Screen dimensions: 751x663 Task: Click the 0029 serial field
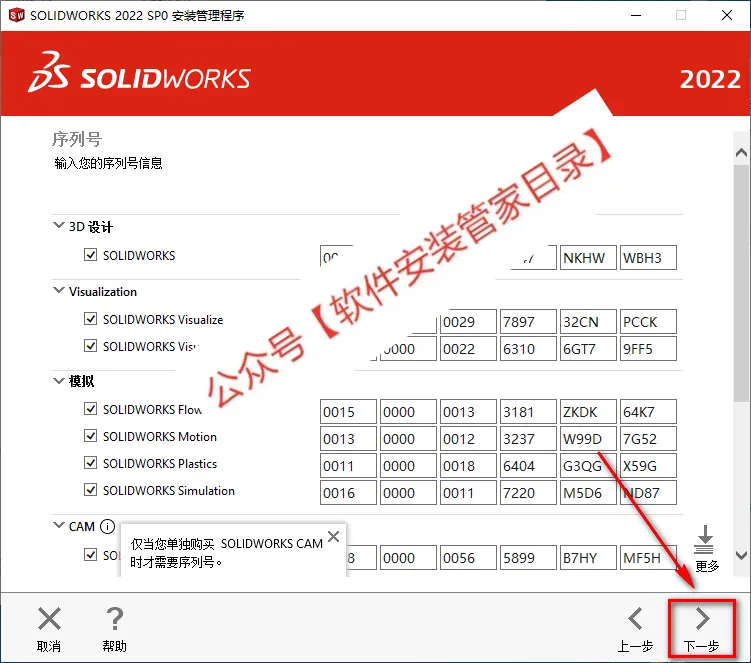(468, 321)
